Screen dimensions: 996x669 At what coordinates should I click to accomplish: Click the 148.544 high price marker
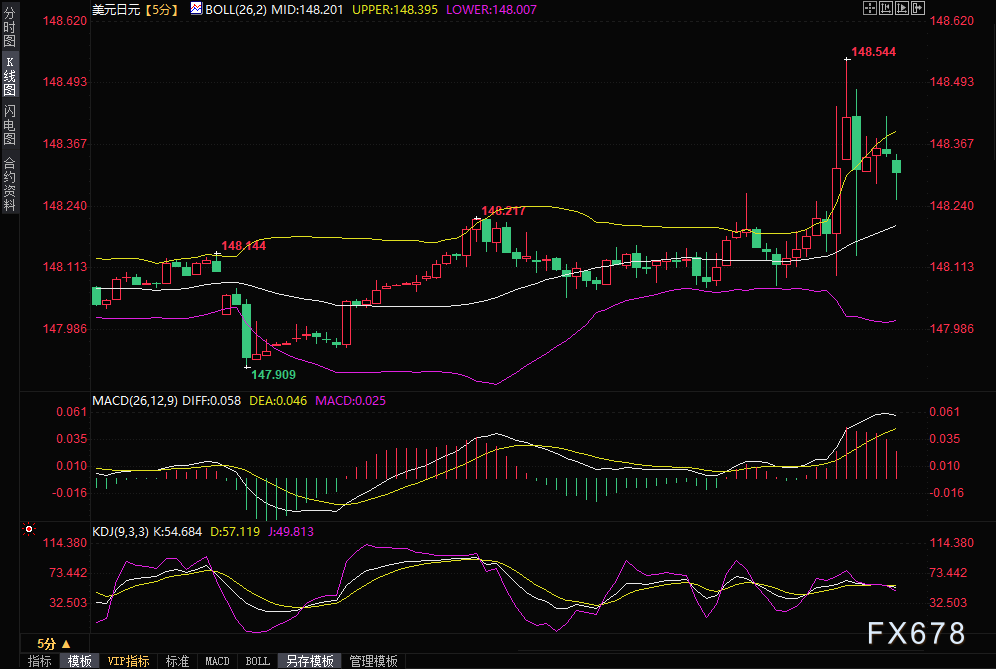[x=873, y=52]
